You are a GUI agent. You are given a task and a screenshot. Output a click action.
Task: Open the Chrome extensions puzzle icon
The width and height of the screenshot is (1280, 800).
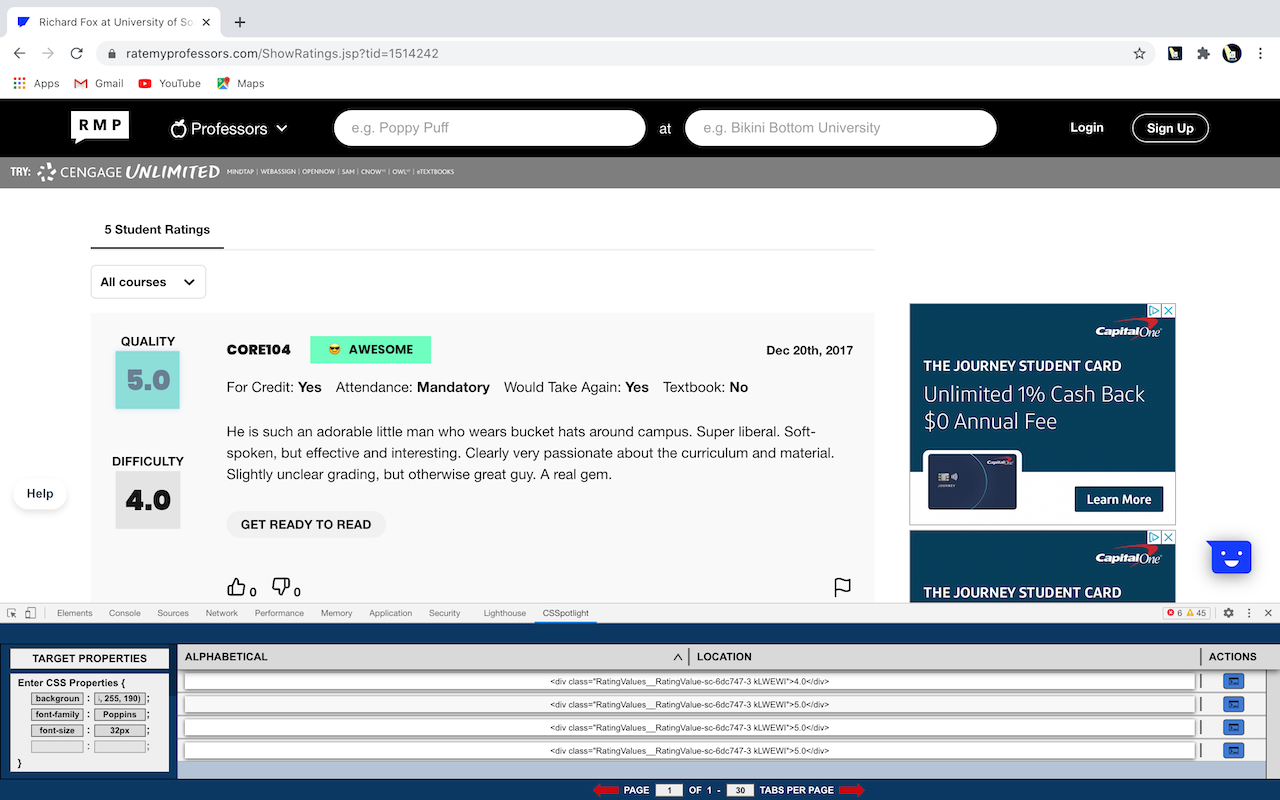pyautogui.click(x=1203, y=53)
